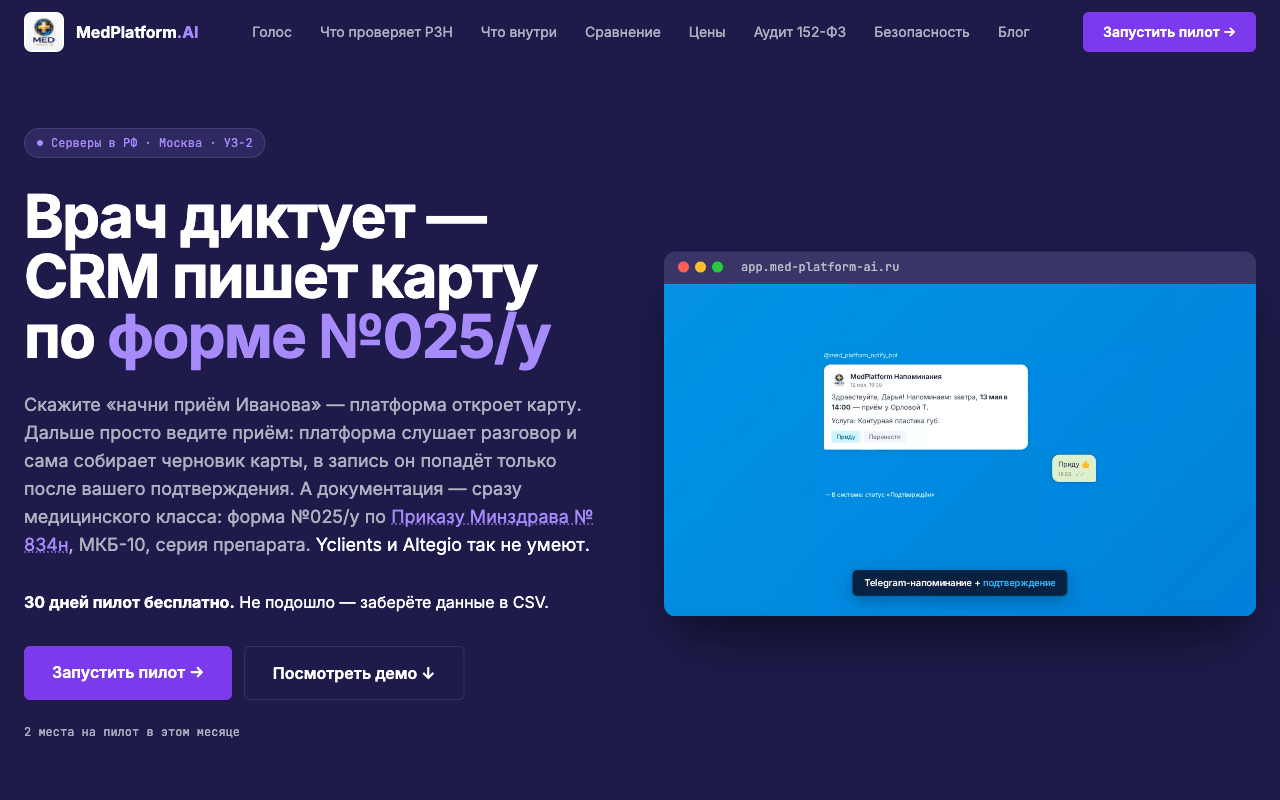The height and width of the screenshot is (800, 1280).
Task: Open the Блог nav link
Action: (1014, 32)
